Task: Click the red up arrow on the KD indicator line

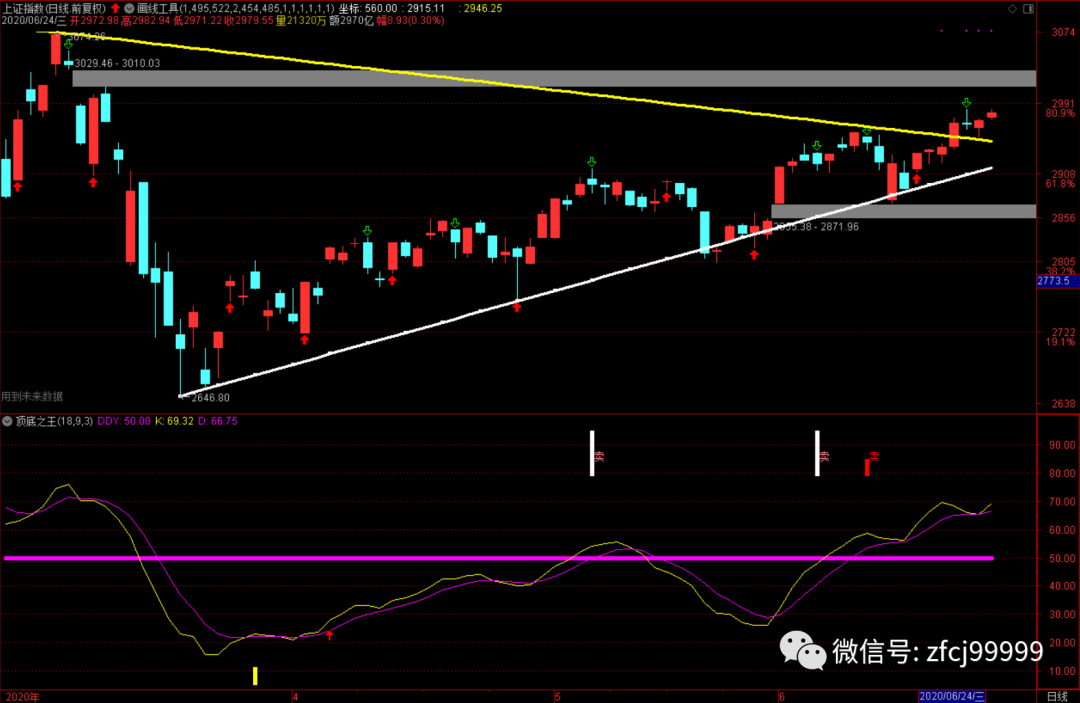Action: (x=329, y=635)
